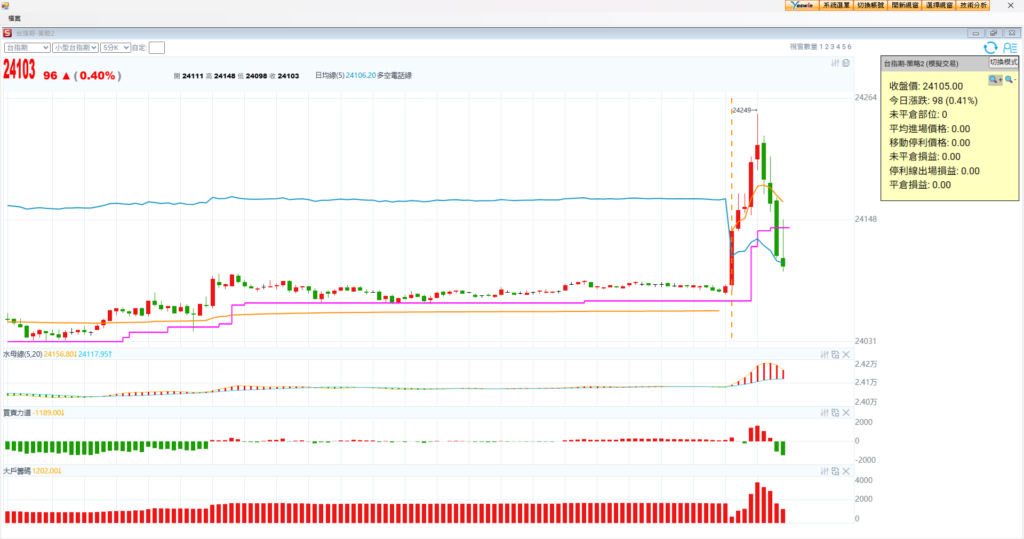Set window count to 4

(x=837, y=47)
